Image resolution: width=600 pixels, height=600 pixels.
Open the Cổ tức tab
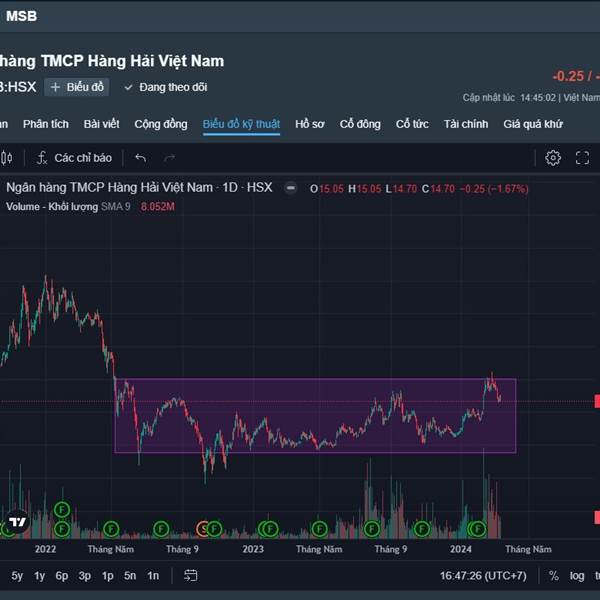(x=412, y=124)
